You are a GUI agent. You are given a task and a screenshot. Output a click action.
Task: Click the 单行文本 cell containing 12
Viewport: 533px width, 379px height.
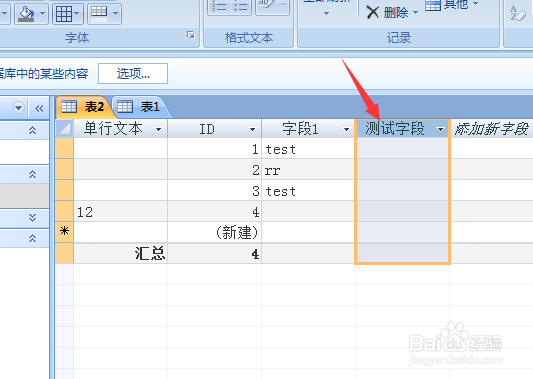(120, 211)
